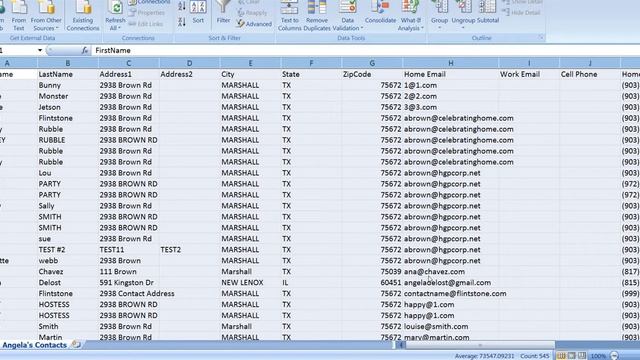This screenshot has height=360, width=640.
Task: Open Advanced filter options
Action: pos(254,24)
